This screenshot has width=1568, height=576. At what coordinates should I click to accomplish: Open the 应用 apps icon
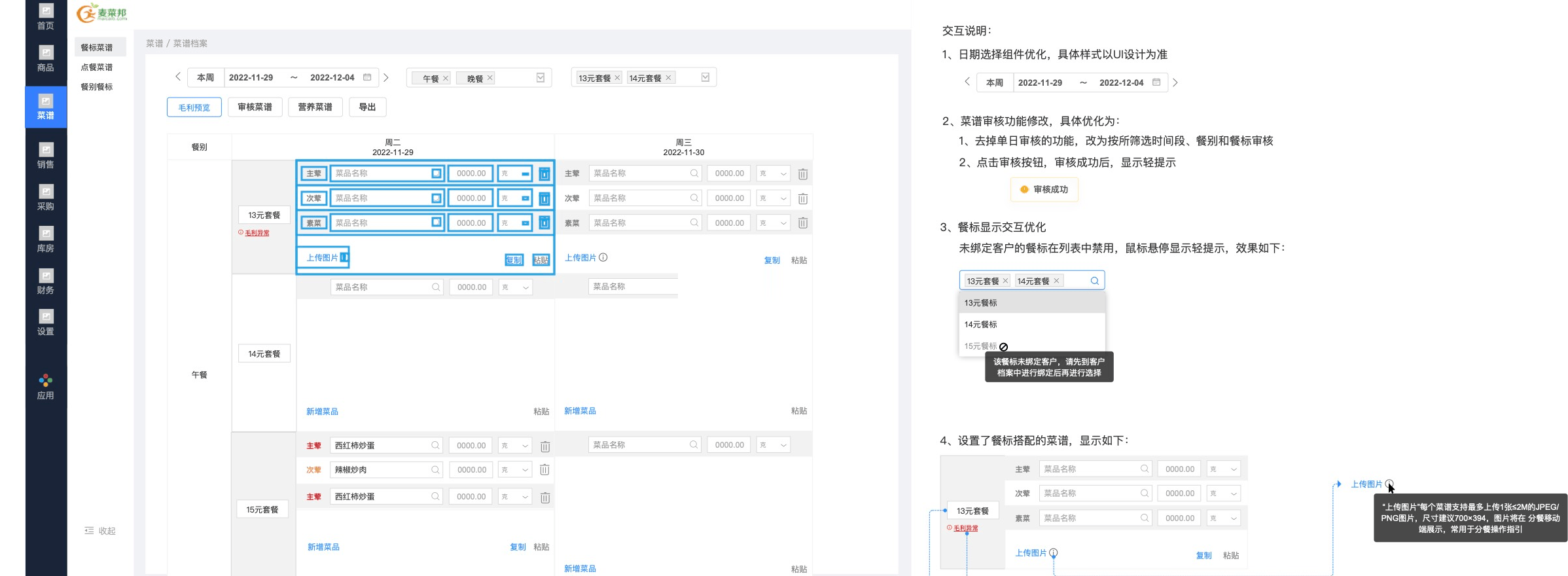pyautogui.click(x=46, y=387)
